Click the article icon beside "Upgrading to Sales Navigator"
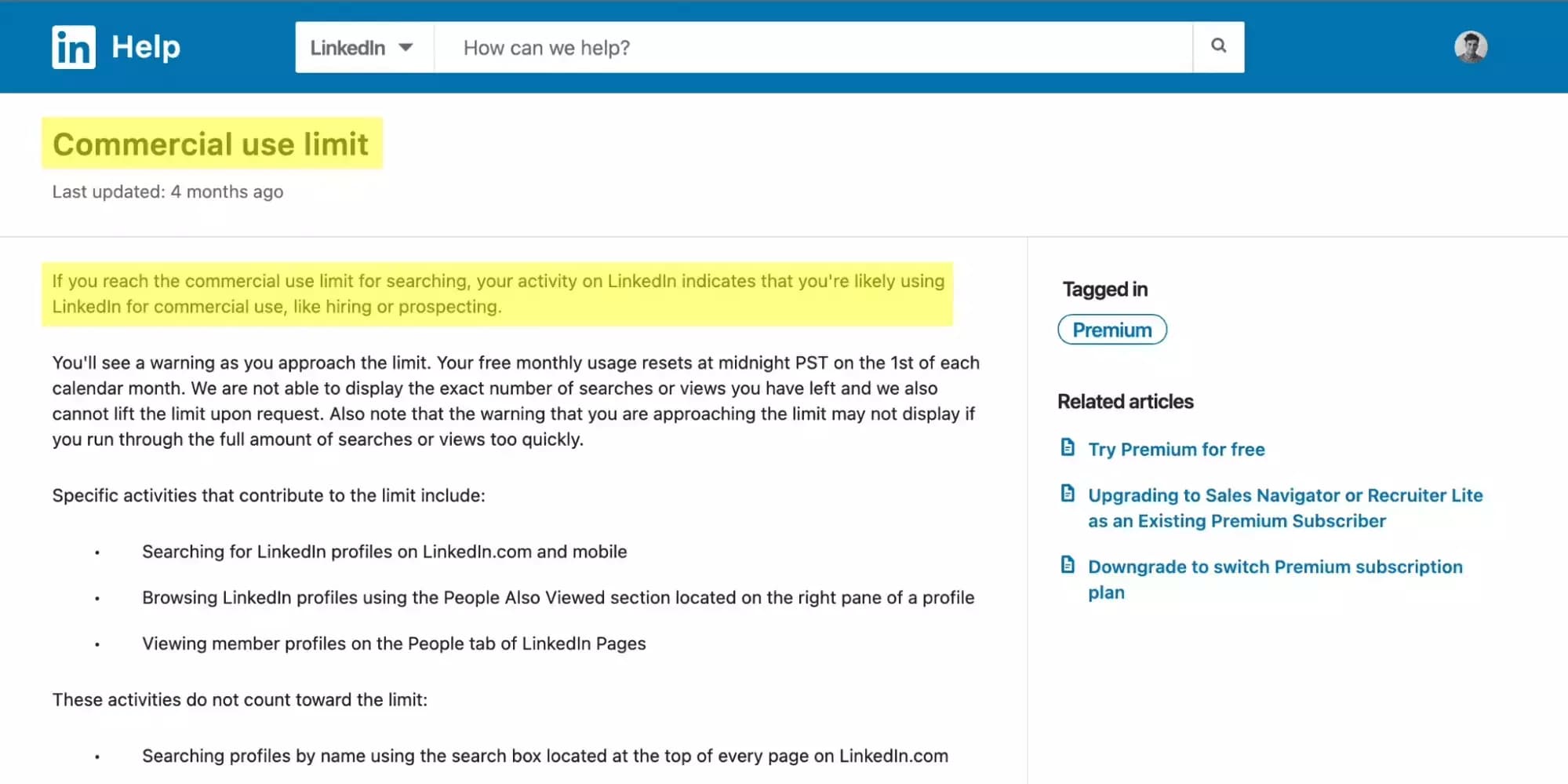The width and height of the screenshot is (1568, 784). click(1068, 494)
